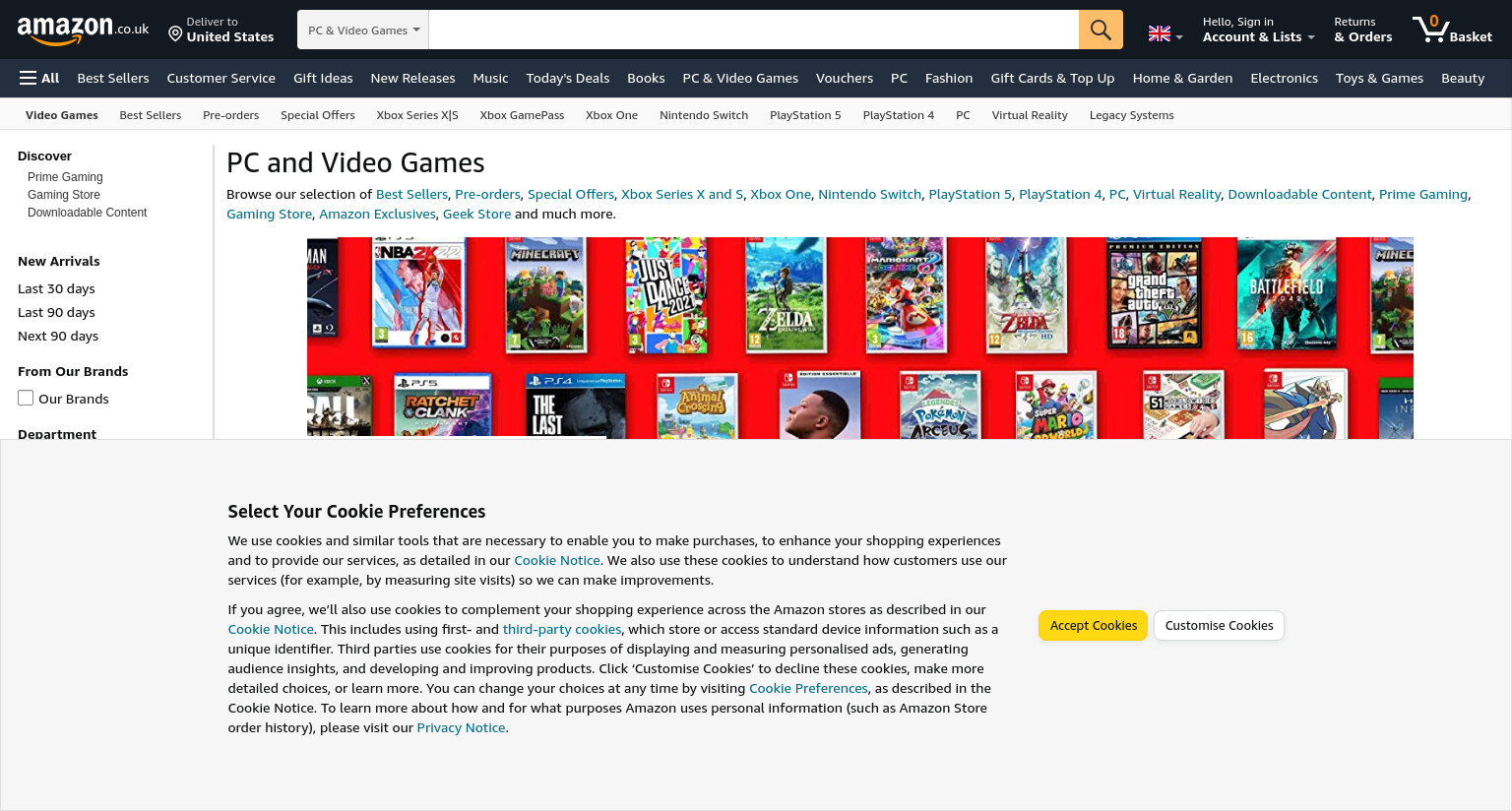Viewport: 1512px width, 811px height.
Task: Open the Virtual Reality subnav tab
Action: (1030, 115)
